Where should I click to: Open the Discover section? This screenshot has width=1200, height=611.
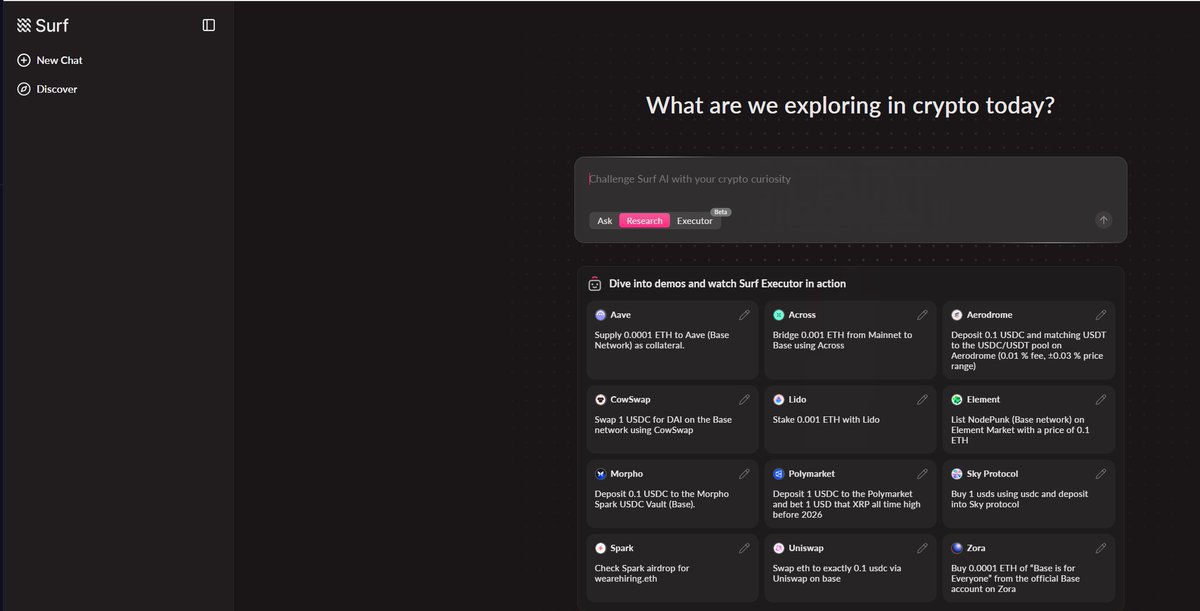(56, 89)
